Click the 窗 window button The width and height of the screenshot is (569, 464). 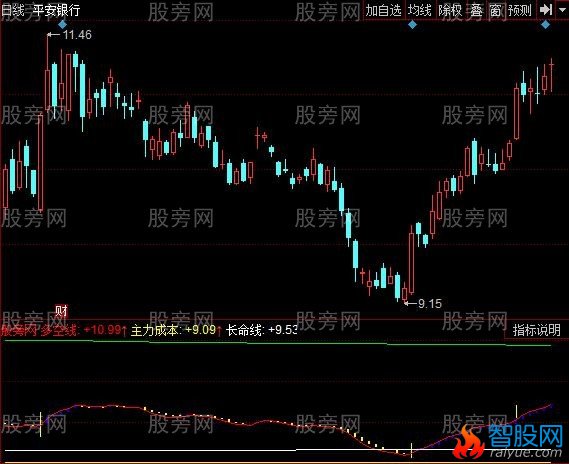(495, 10)
